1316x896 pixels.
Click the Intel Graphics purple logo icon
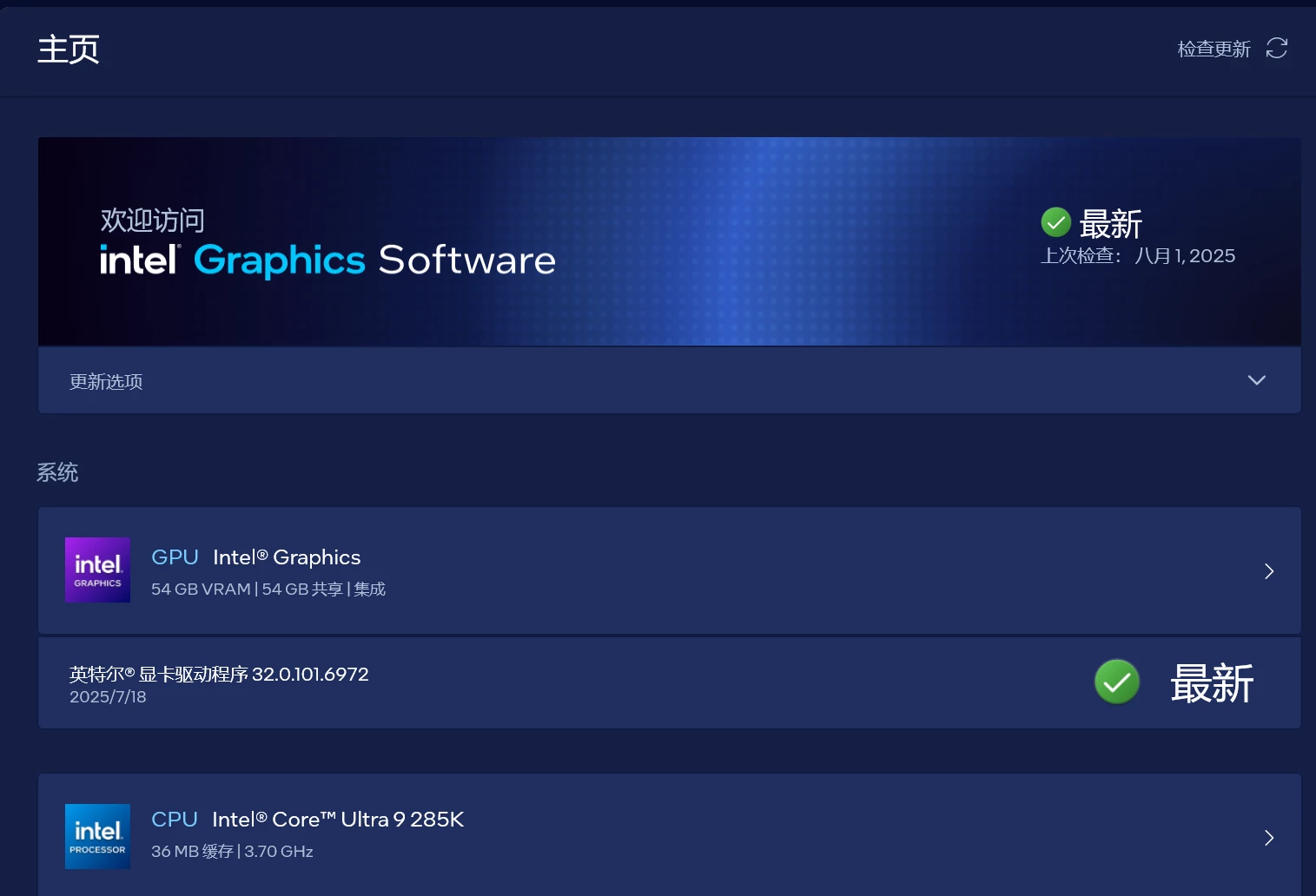[x=97, y=570]
